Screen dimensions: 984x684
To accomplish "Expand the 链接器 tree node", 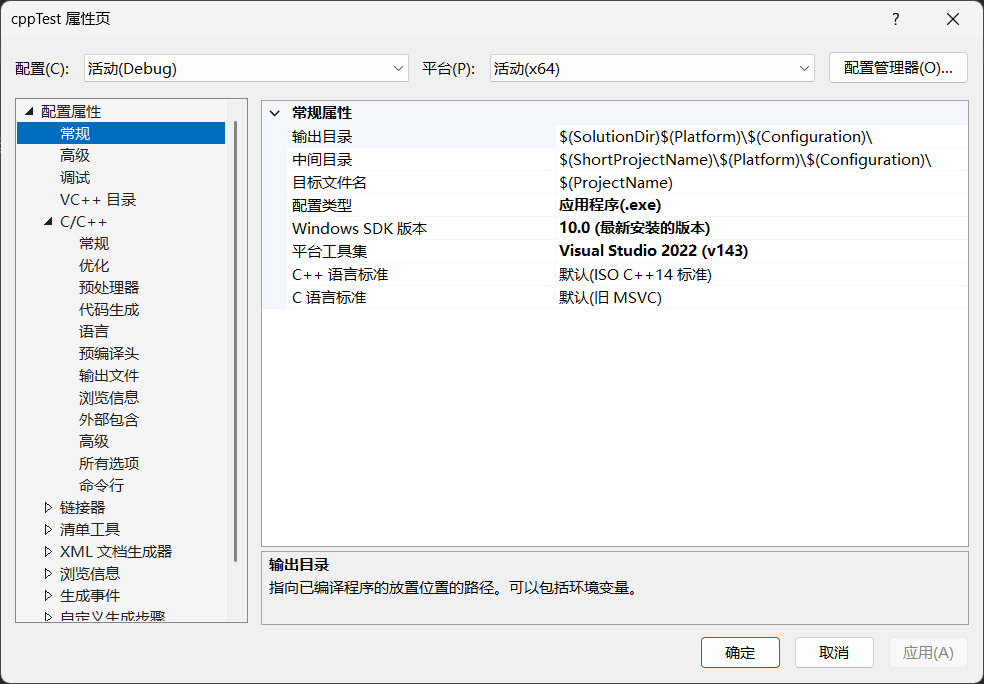I will point(48,507).
